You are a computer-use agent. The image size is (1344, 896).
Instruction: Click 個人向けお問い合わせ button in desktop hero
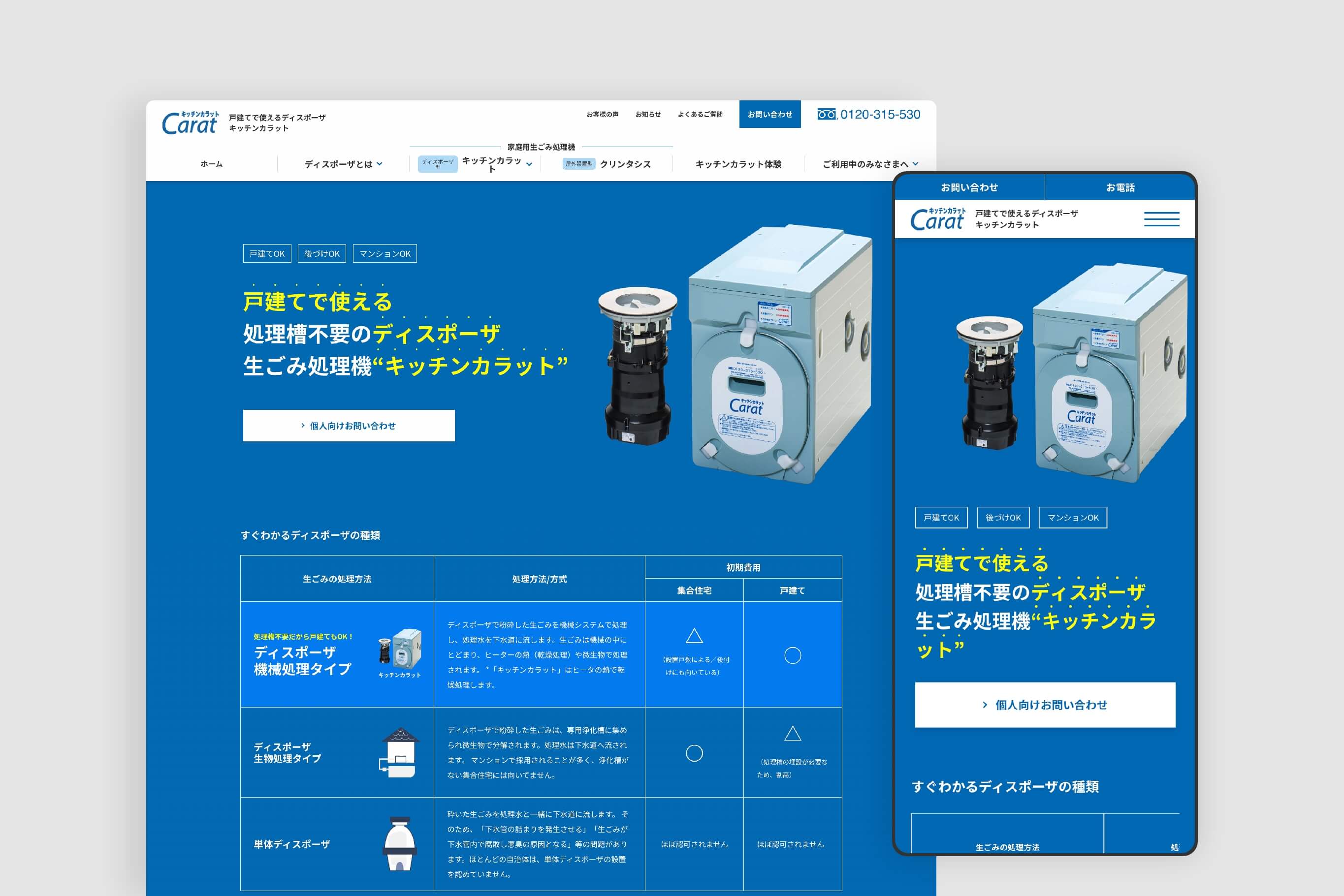click(349, 425)
